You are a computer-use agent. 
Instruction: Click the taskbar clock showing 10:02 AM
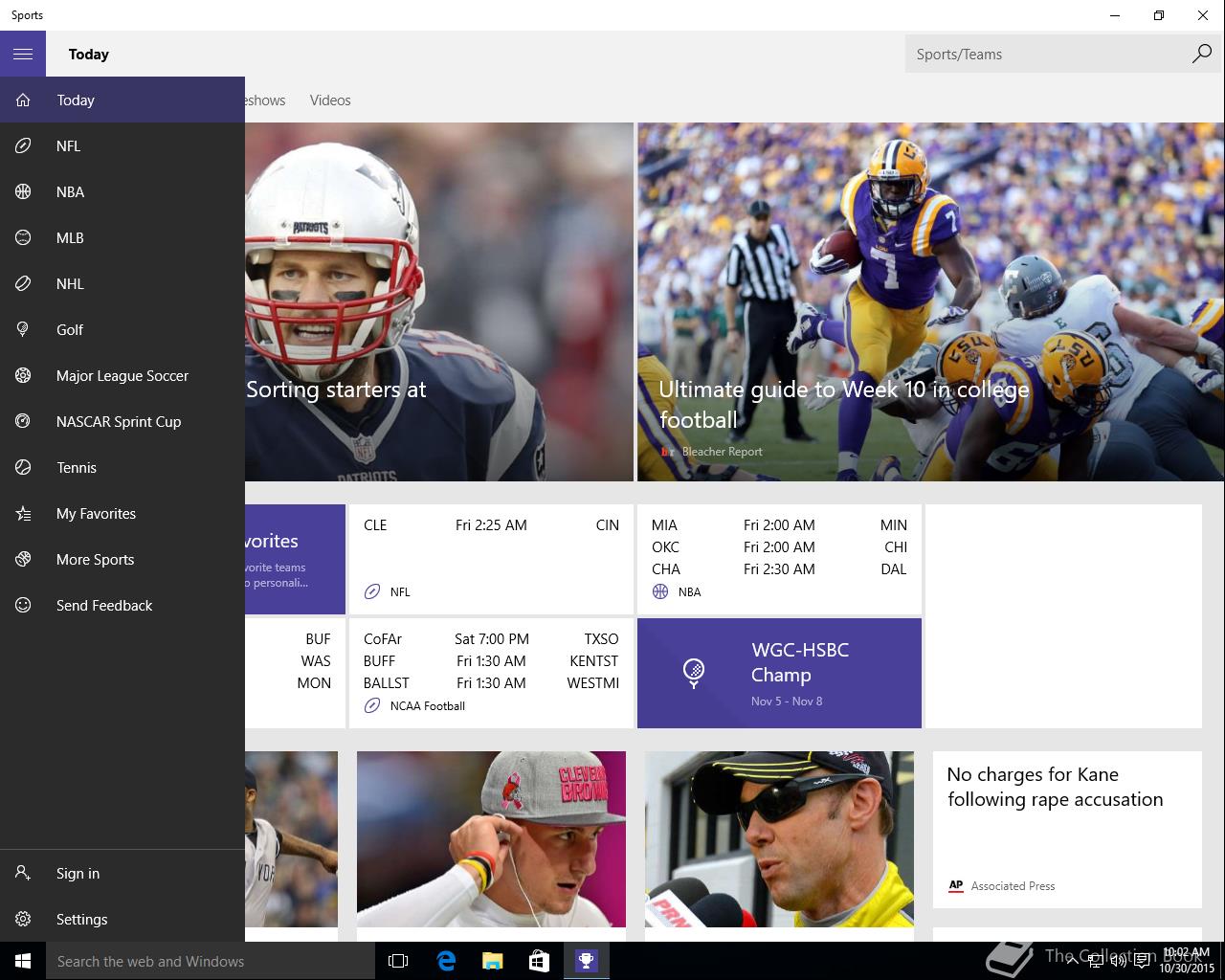tap(1186, 961)
